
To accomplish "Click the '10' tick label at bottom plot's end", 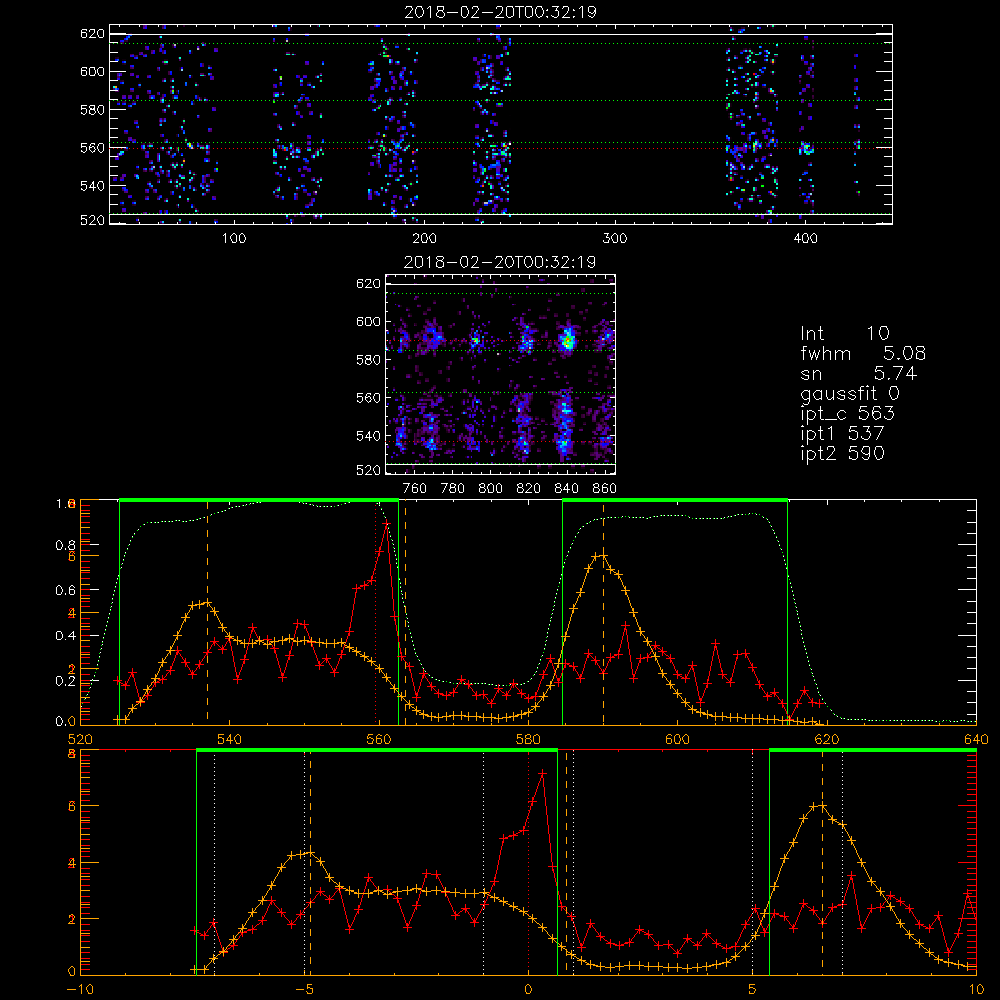I will click(x=976, y=990).
